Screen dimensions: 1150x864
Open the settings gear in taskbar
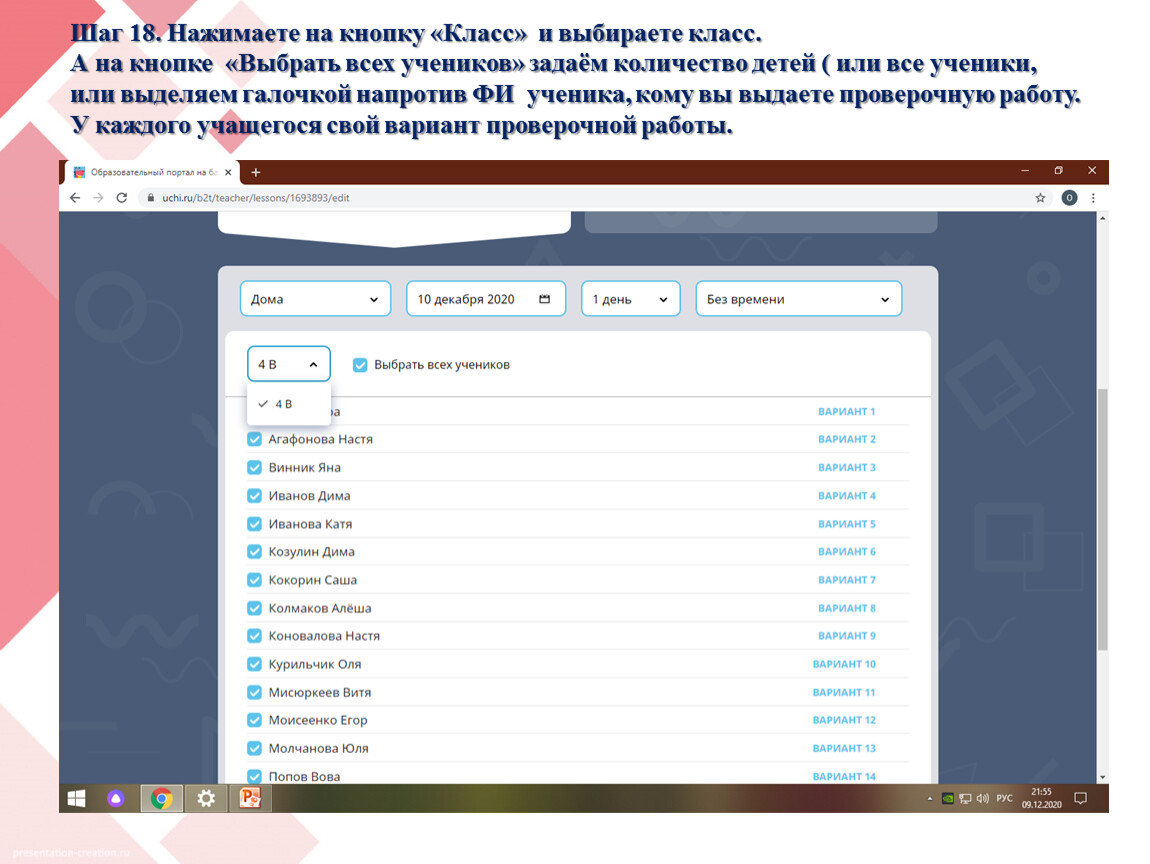[206, 798]
